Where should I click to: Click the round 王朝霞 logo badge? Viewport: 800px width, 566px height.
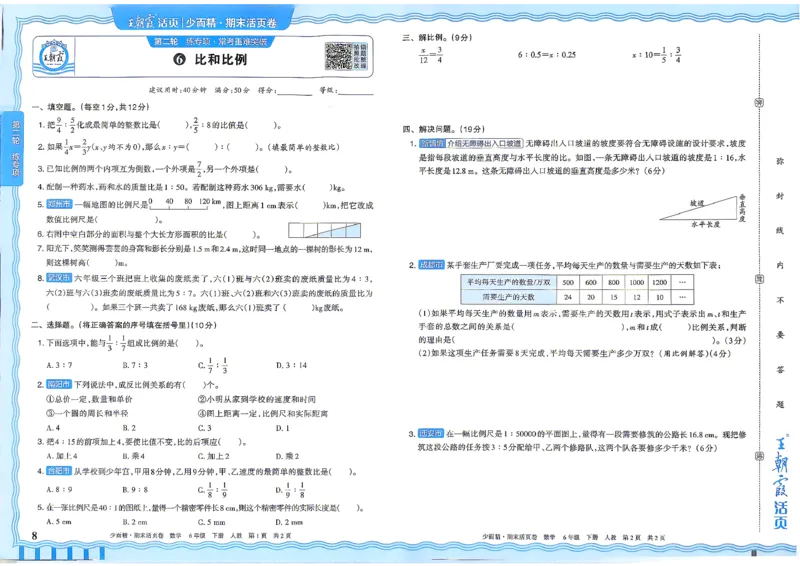point(54,56)
